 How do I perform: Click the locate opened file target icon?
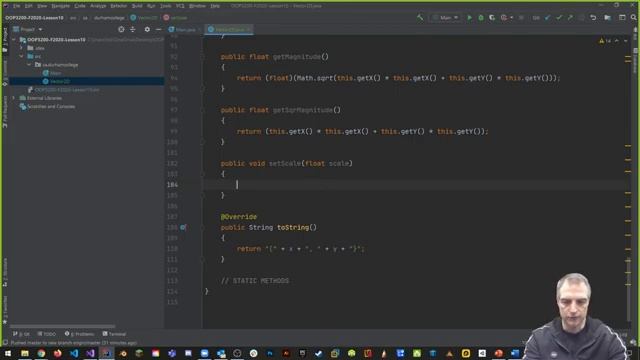click(121, 29)
